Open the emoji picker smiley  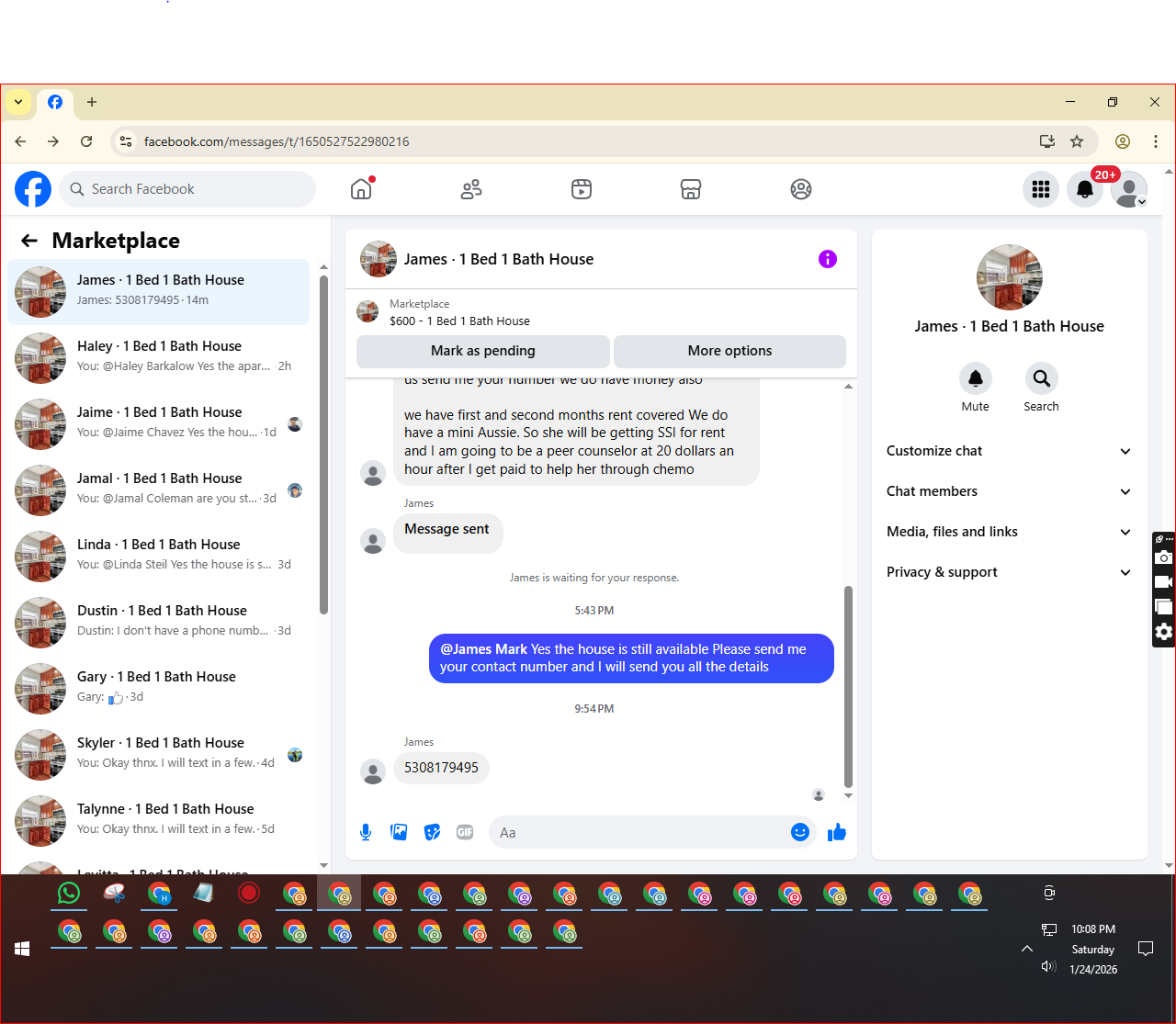800,832
